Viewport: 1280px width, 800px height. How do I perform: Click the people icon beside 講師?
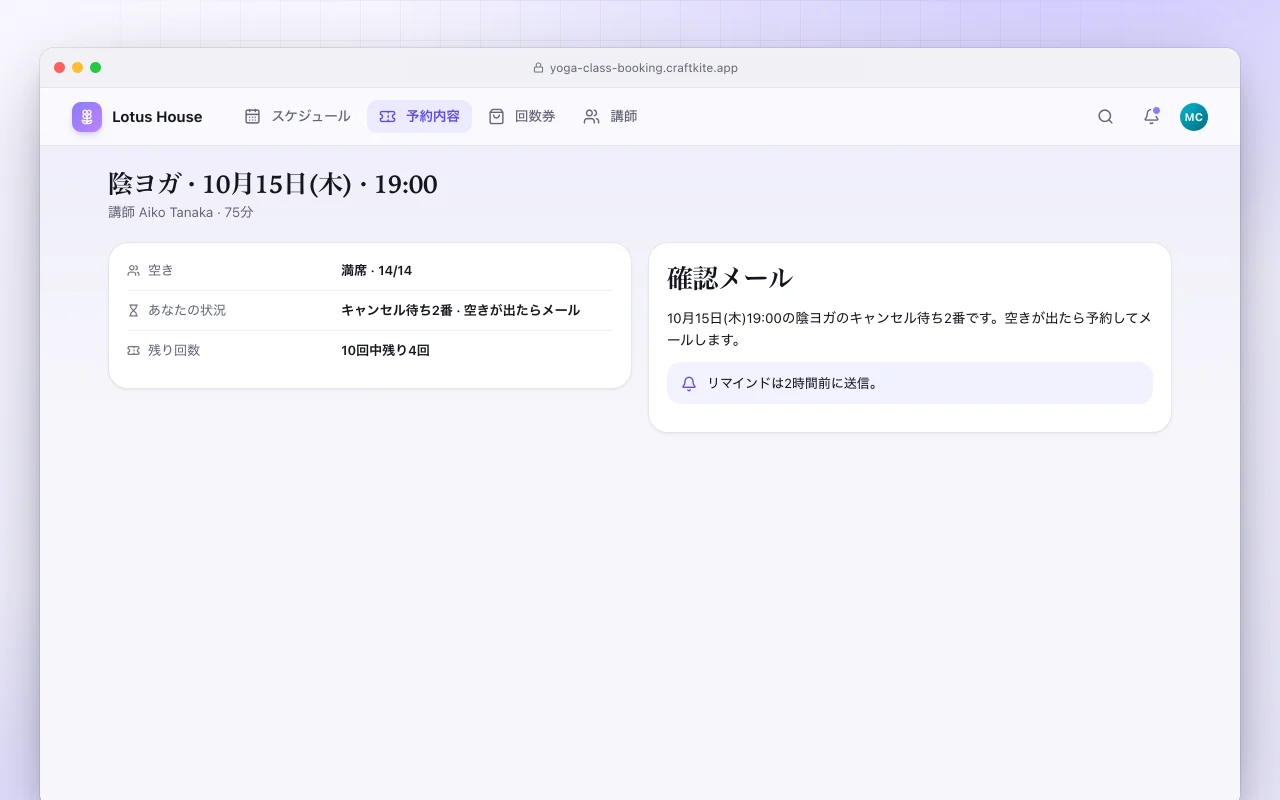pyautogui.click(x=592, y=116)
